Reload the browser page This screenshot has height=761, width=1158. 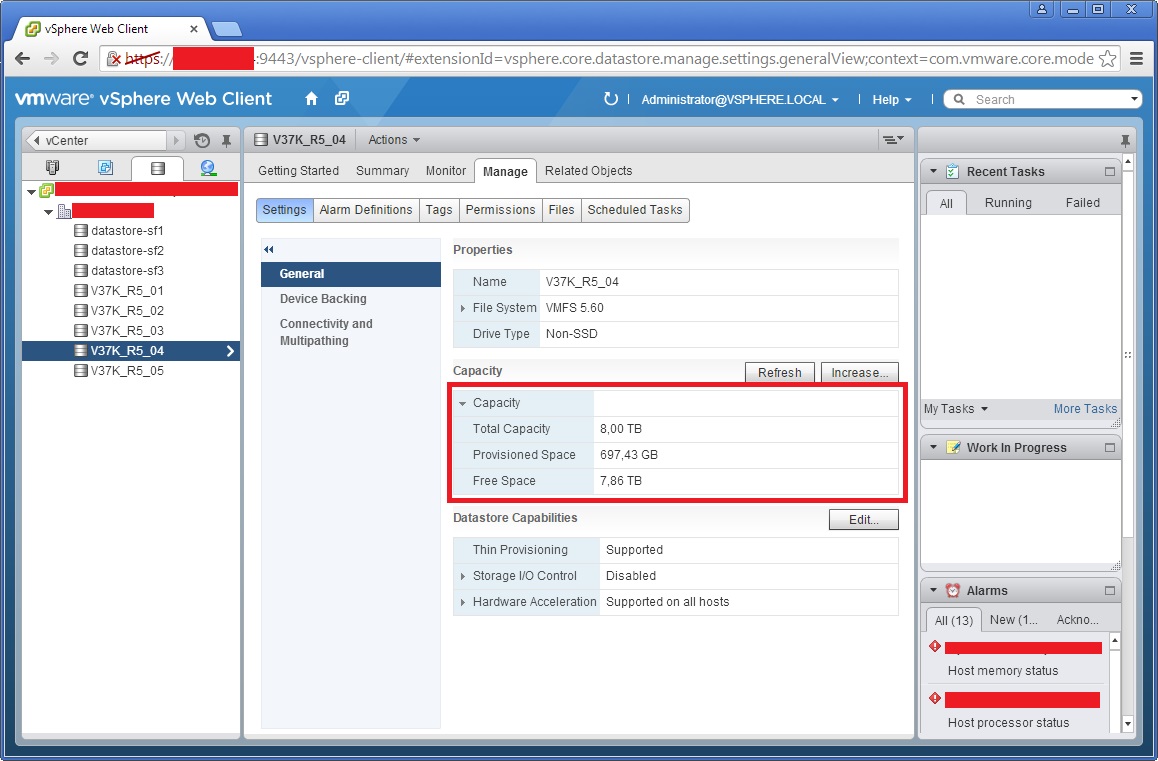(80, 58)
